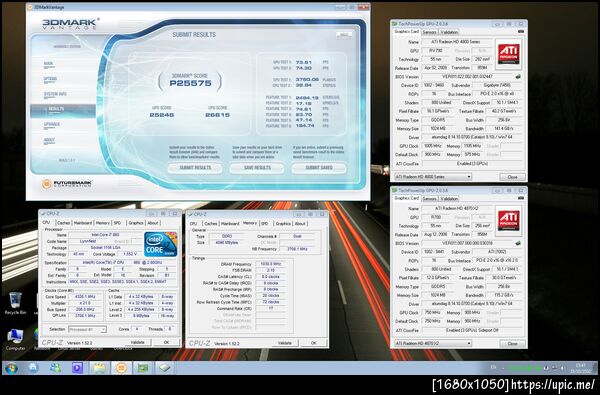Open Sensors tab in HD 4800 Series GPU-Z
The image size is (600, 395).
click(430, 32)
